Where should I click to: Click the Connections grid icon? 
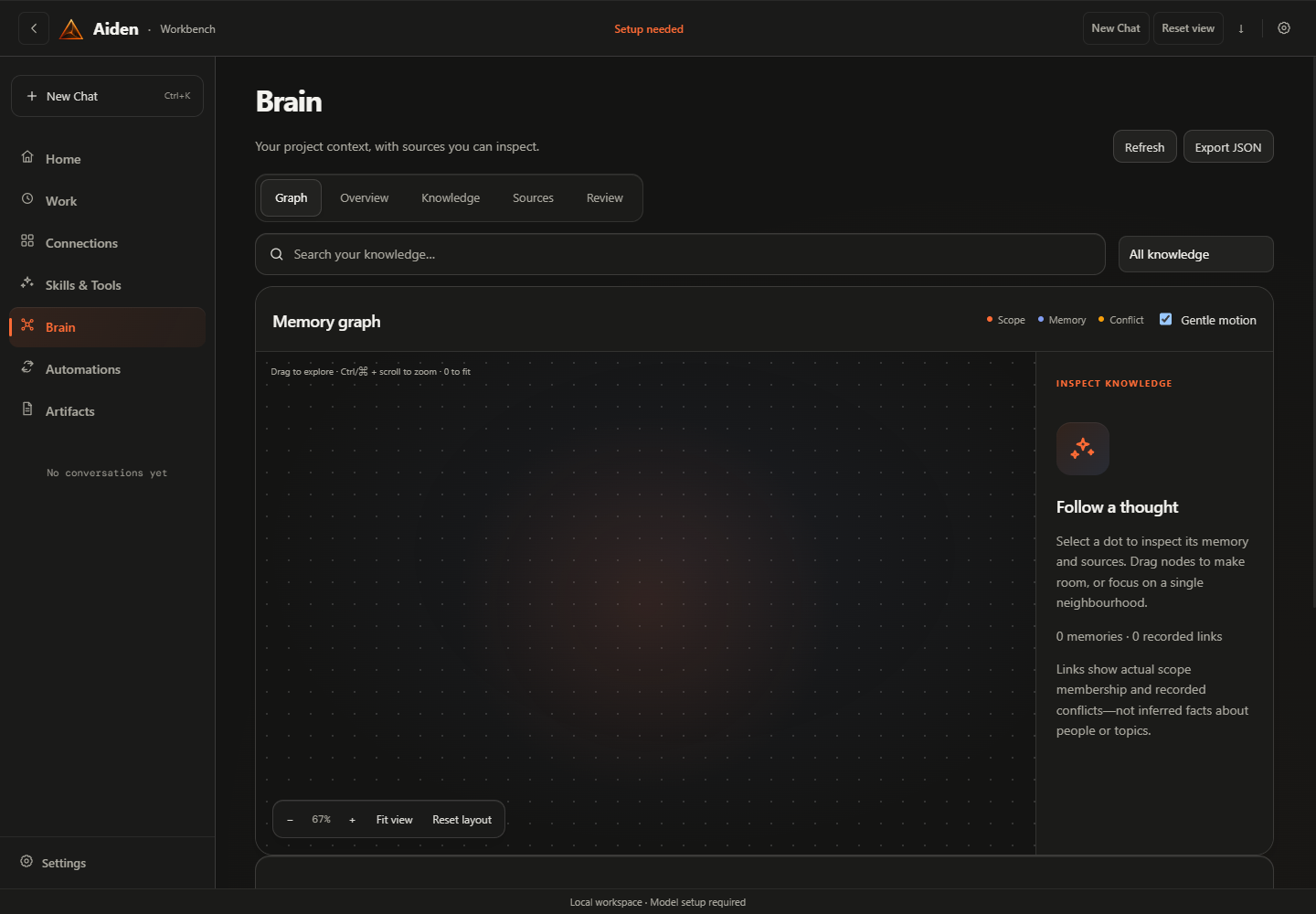pyautogui.click(x=27, y=241)
